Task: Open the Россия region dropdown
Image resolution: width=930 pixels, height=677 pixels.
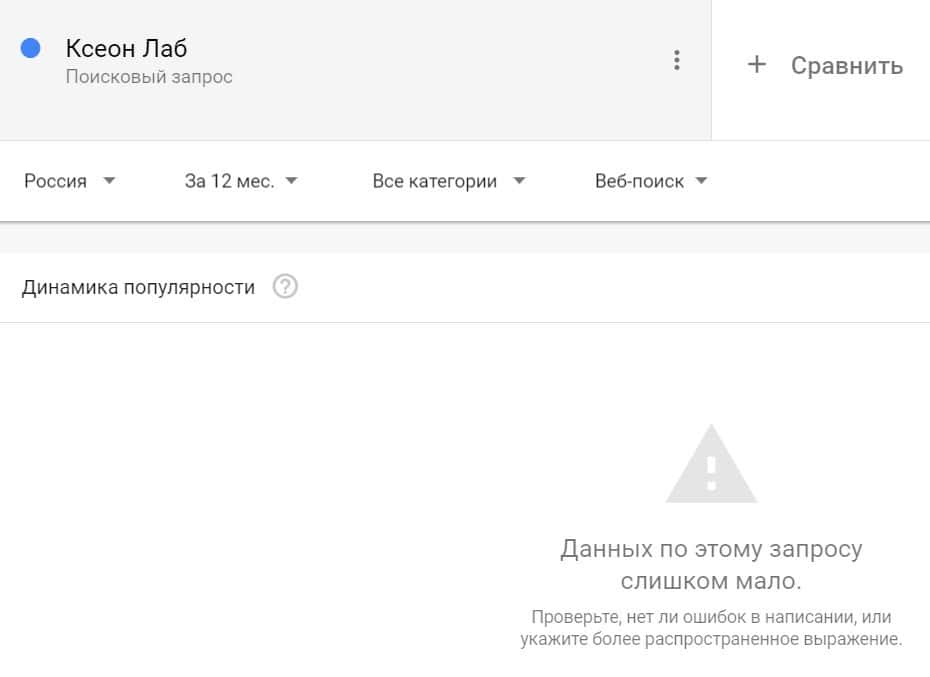Action: point(69,181)
